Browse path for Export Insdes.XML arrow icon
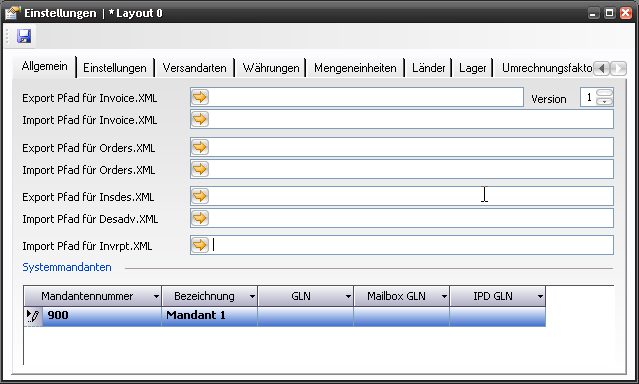The image size is (639, 384). coord(200,196)
